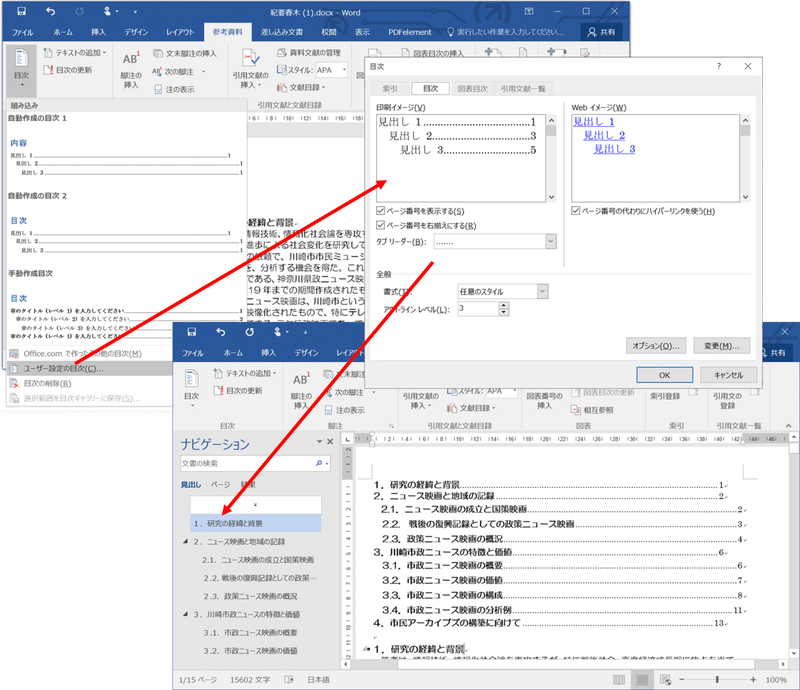Viewport: 800px width, 690px height.
Task: Open the 目次 gallery button in the top window ribbon
Action: [x=21, y=70]
